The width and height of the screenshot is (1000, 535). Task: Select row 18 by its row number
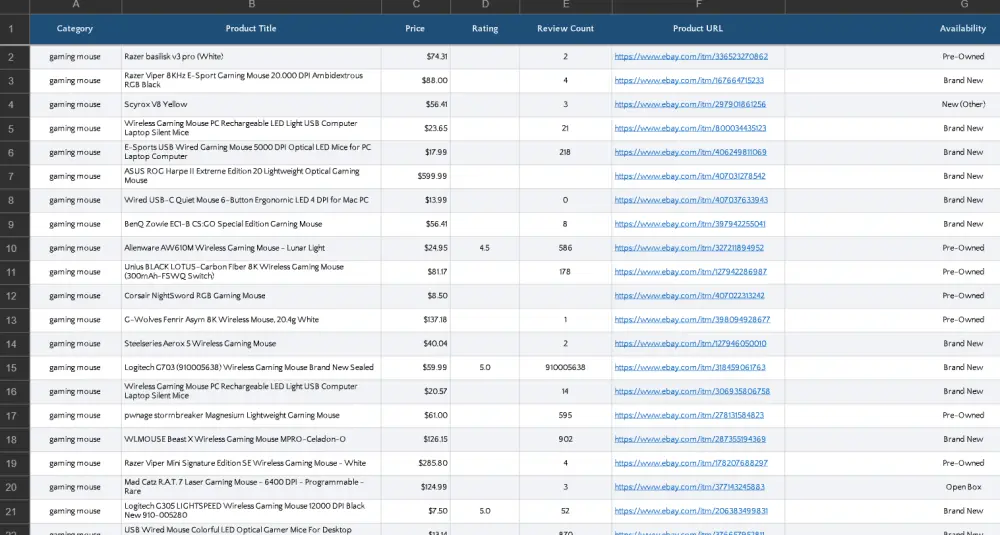15,439
